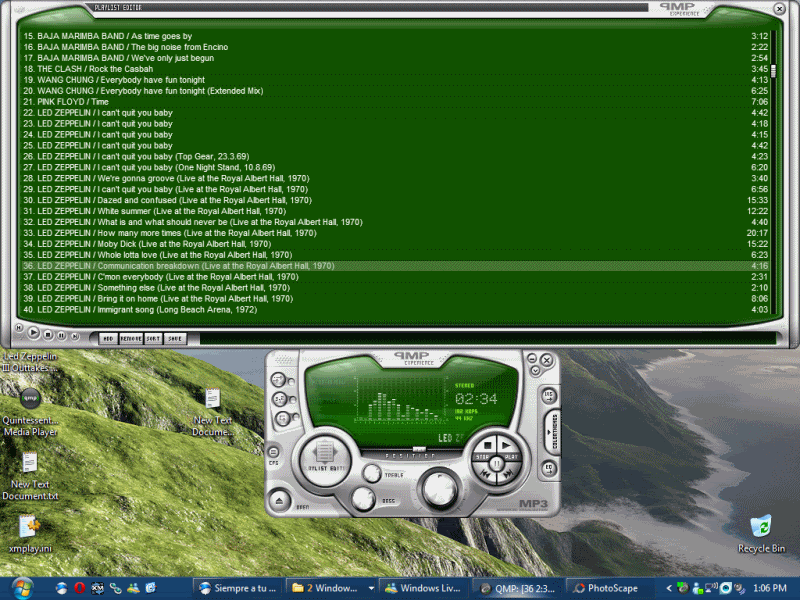
Task: Click the QMP taskbar button
Action: (518, 588)
